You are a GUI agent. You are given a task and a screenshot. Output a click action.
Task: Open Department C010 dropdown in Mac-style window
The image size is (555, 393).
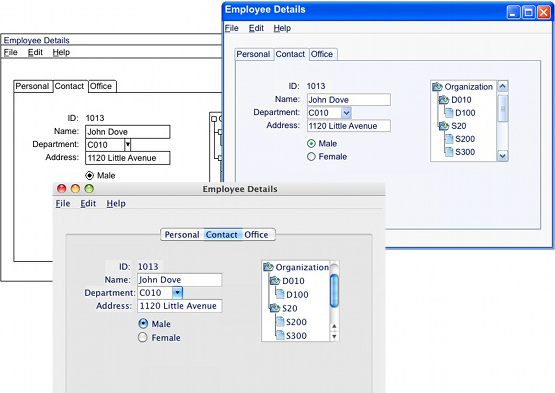point(177,292)
